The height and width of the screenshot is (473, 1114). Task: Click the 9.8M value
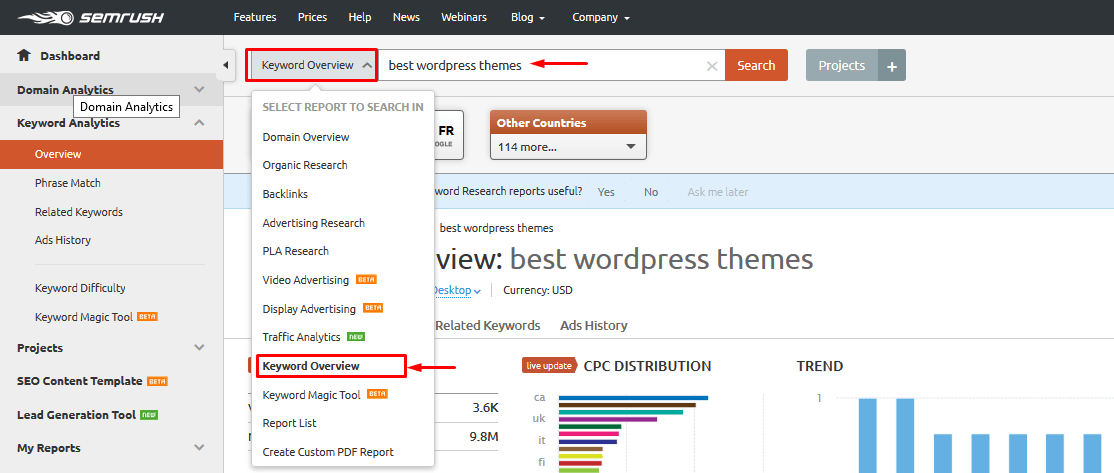tap(484, 437)
